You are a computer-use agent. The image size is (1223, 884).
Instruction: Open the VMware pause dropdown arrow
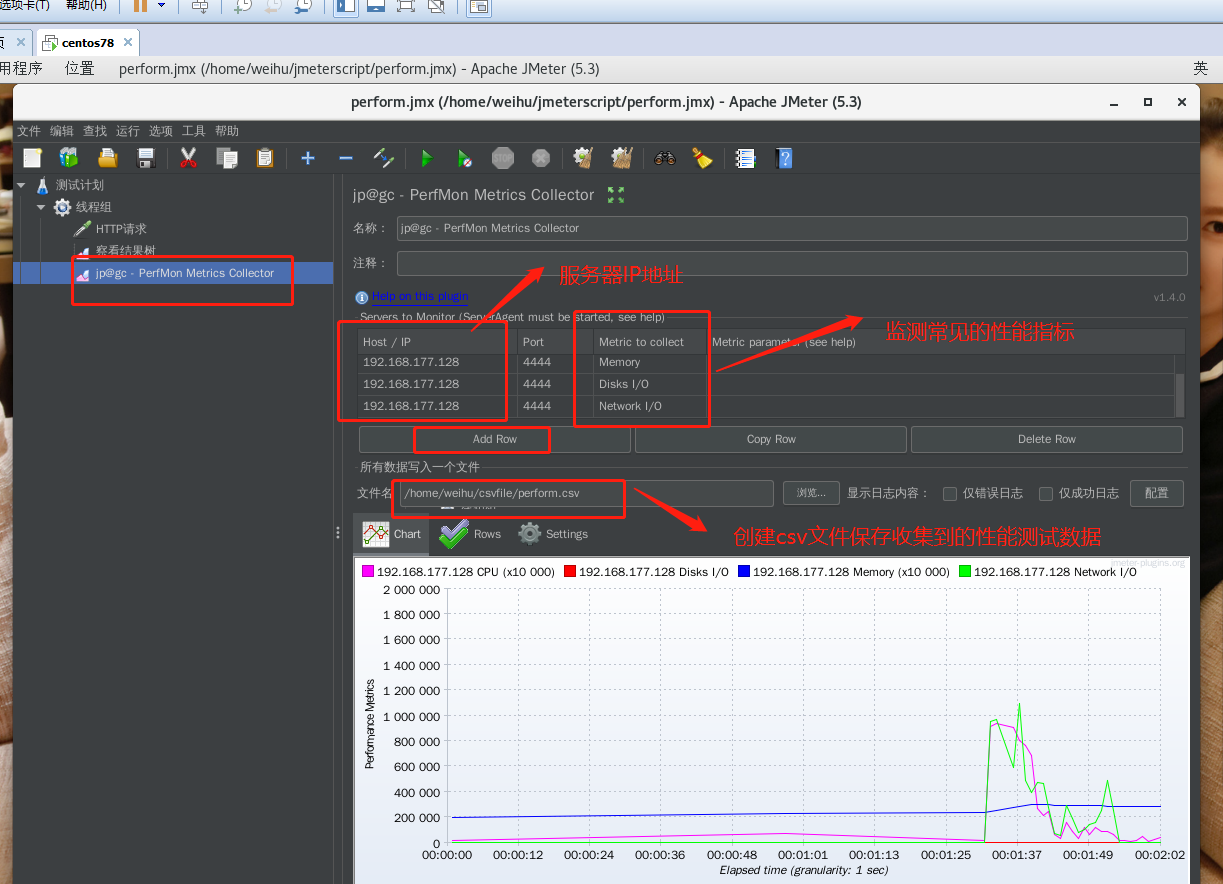[x=163, y=6]
